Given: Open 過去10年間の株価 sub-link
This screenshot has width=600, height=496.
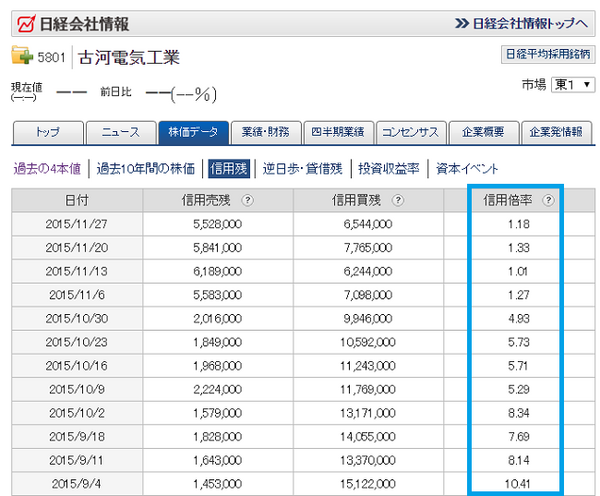Looking at the screenshot, I should [x=145, y=169].
